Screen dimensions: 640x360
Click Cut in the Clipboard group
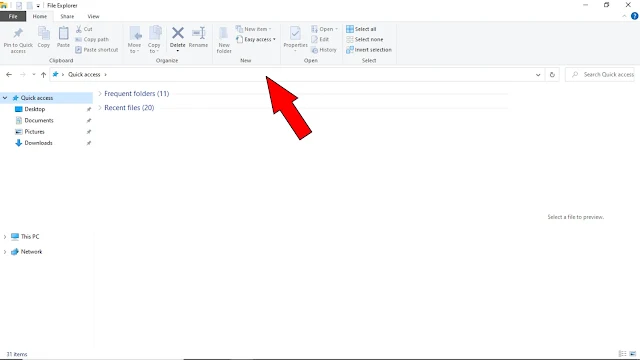(84, 29)
